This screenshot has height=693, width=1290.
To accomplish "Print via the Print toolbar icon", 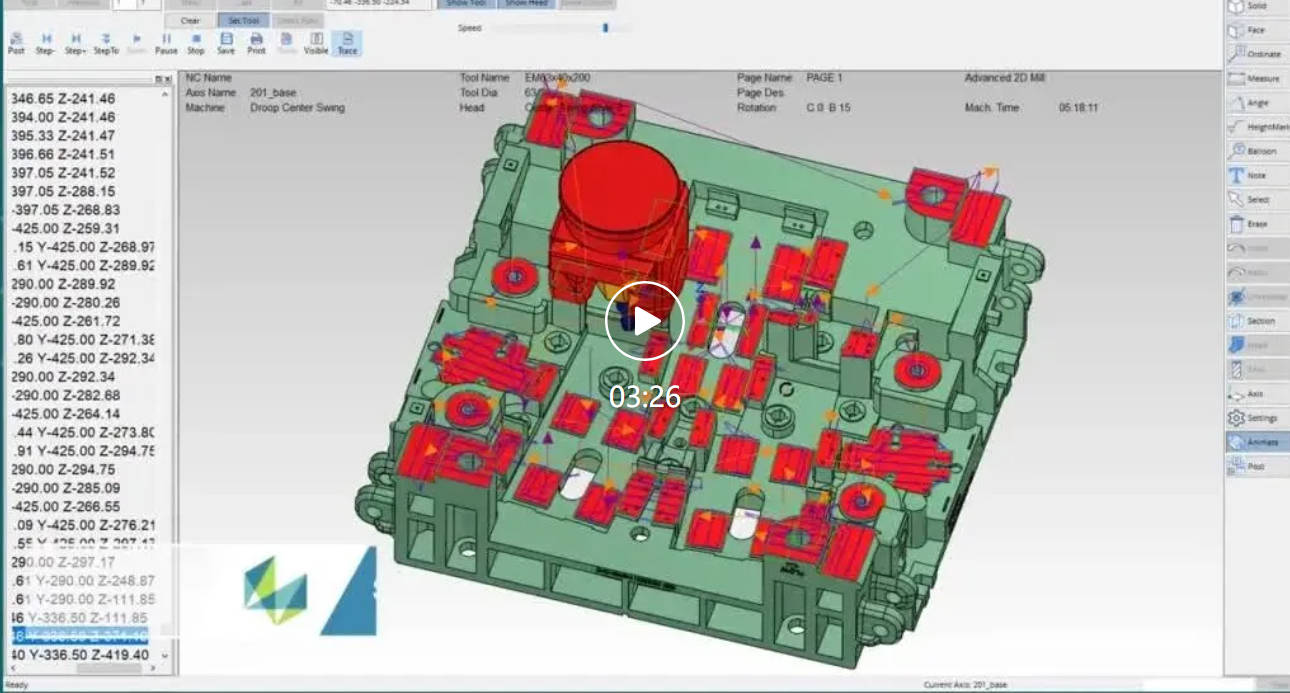I will coord(256,43).
